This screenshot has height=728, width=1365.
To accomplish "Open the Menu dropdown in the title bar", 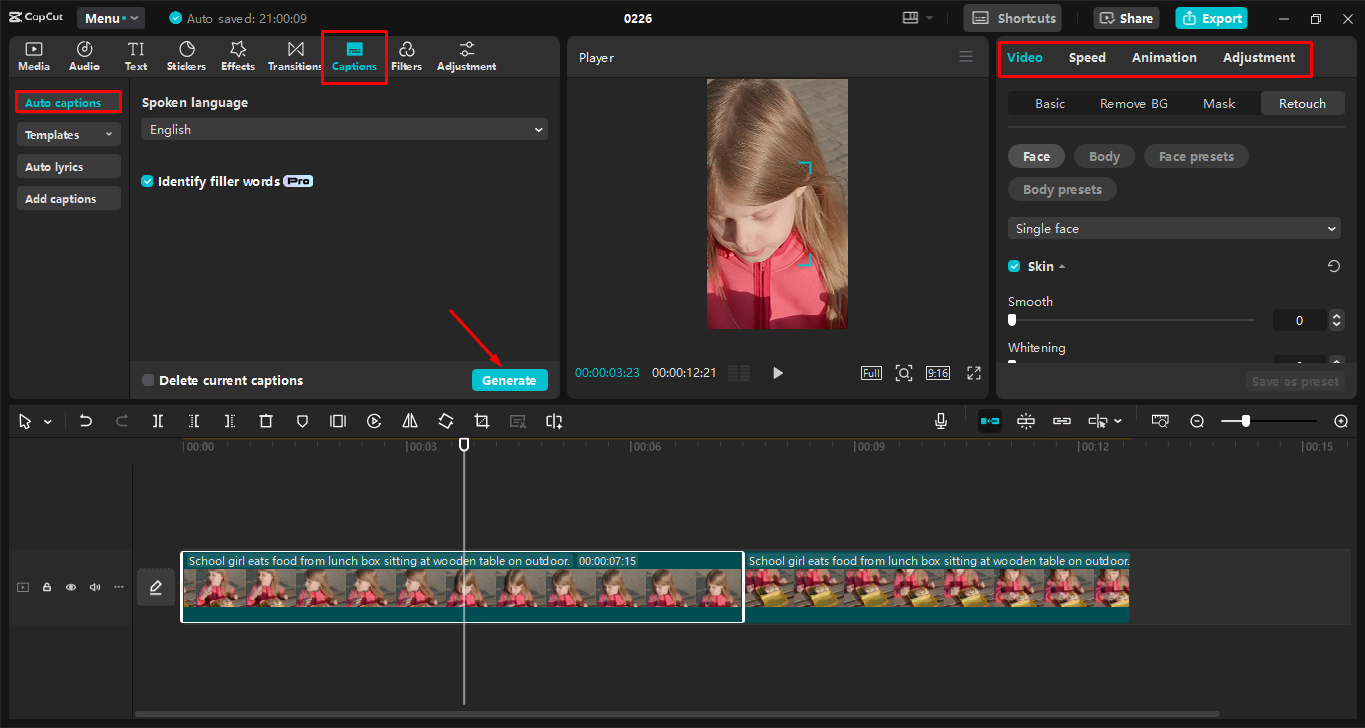I will coord(110,17).
